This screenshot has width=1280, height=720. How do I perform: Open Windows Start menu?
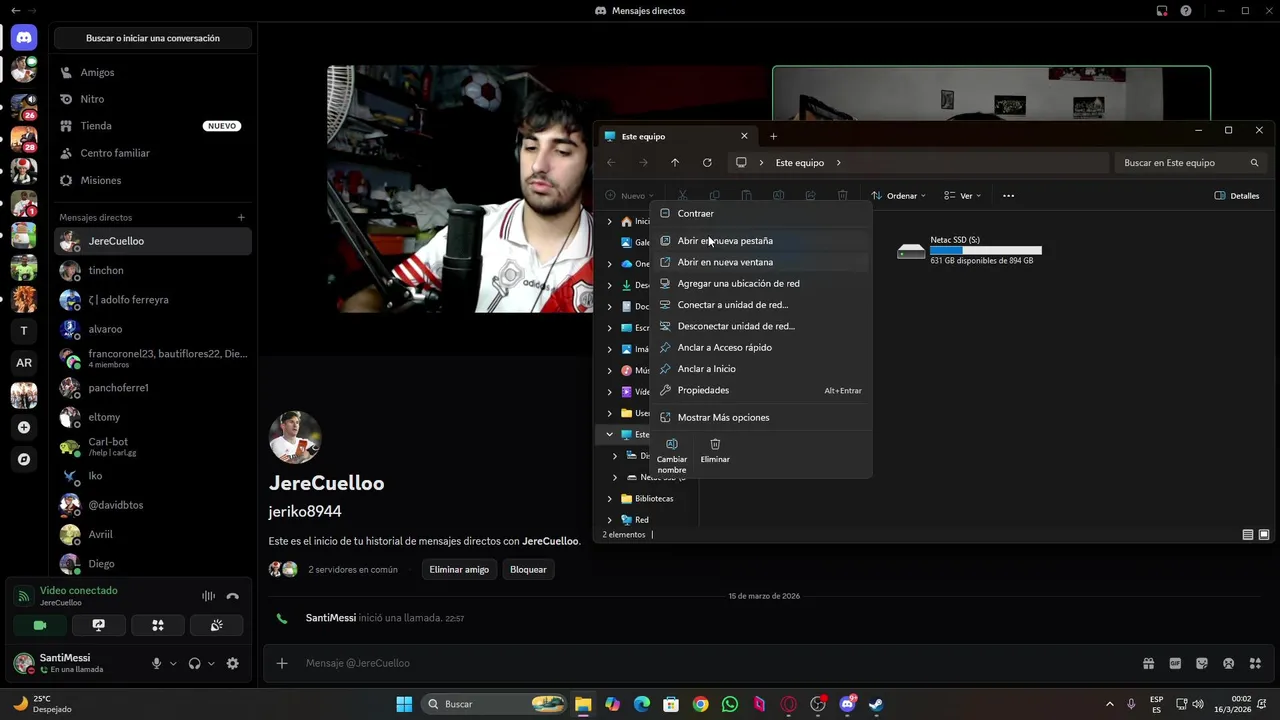tap(404, 704)
